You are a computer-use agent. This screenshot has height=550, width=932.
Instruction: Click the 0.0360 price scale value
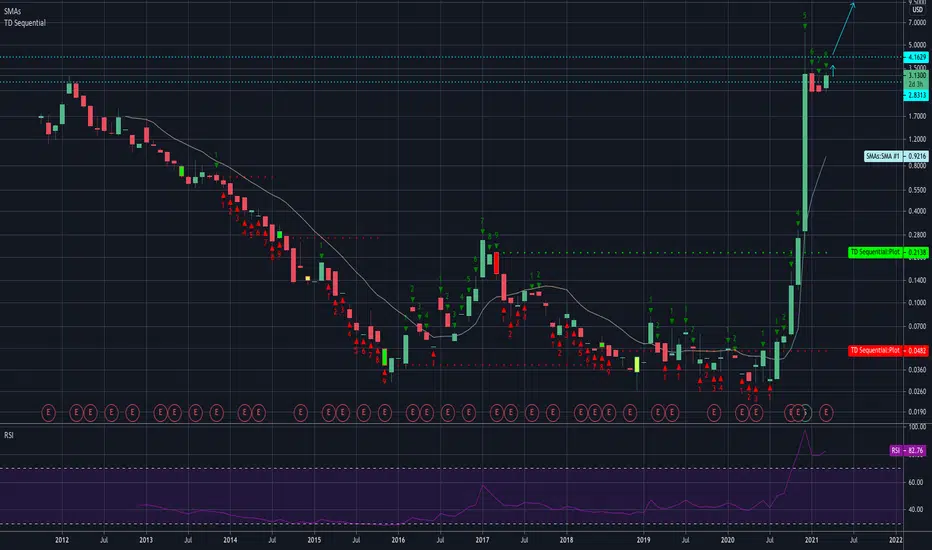(917, 370)
